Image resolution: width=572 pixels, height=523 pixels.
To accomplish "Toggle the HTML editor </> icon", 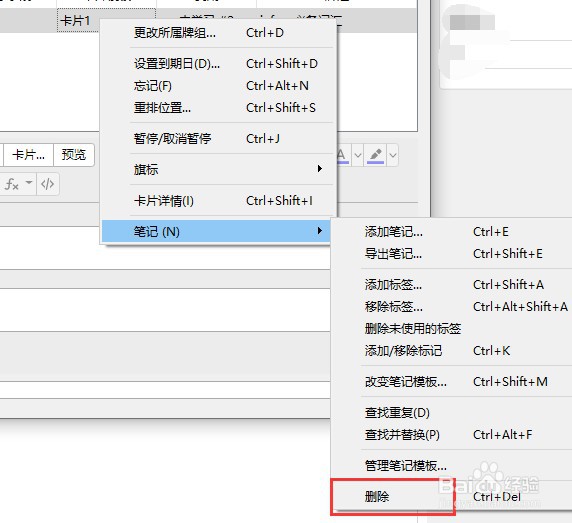I will pyautogui.click(x=48, y=184).
